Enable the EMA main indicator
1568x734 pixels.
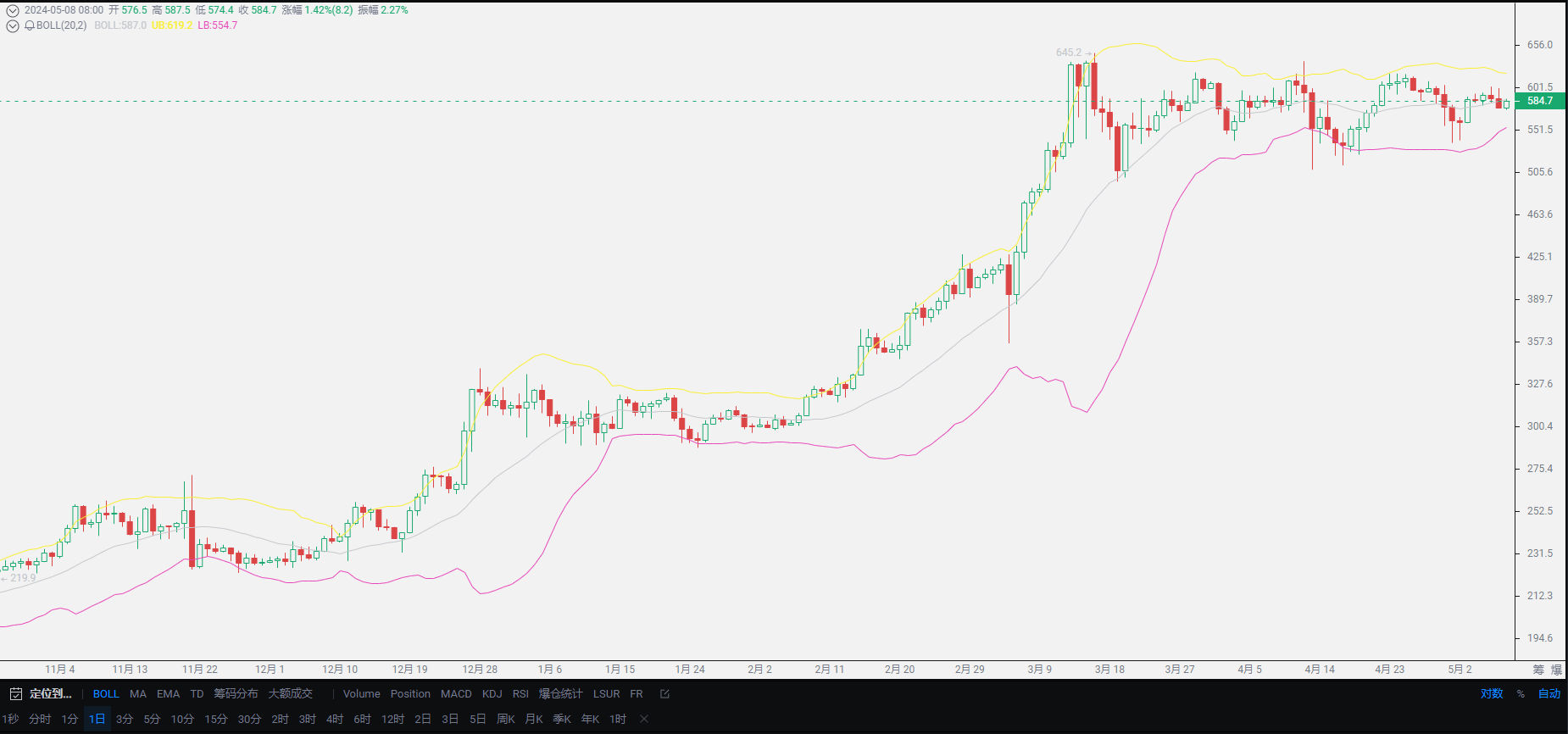[x=168, y=694]
